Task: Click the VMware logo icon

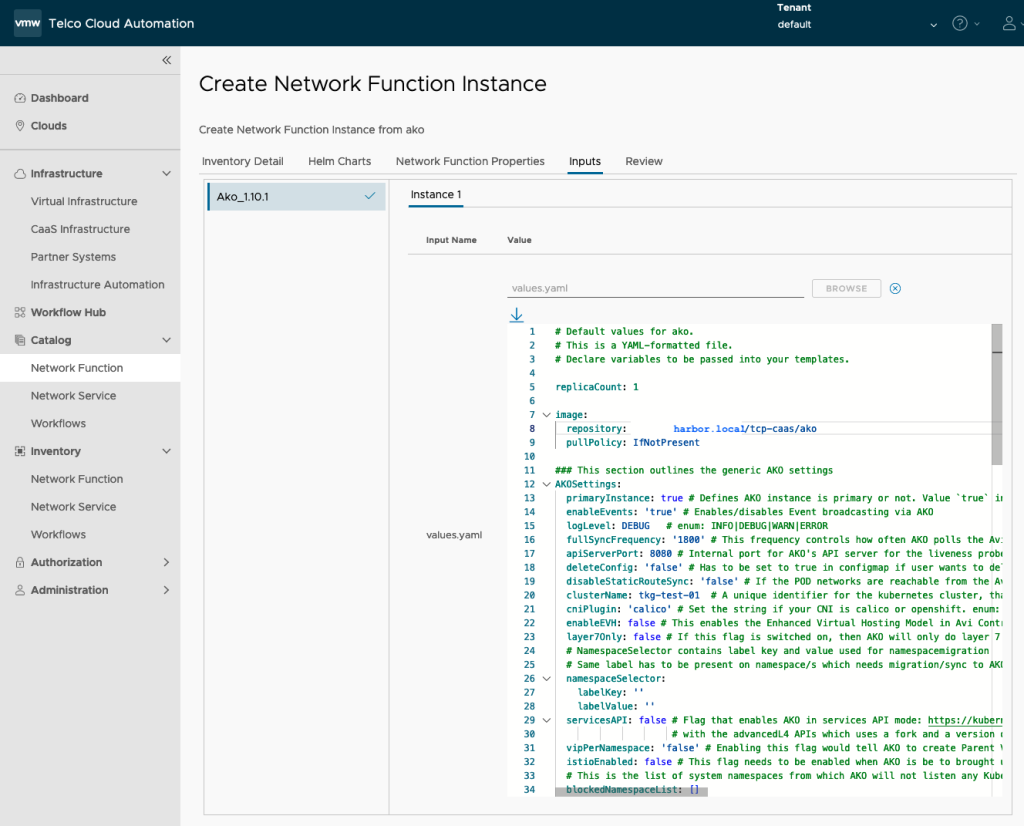Action: 27,23
